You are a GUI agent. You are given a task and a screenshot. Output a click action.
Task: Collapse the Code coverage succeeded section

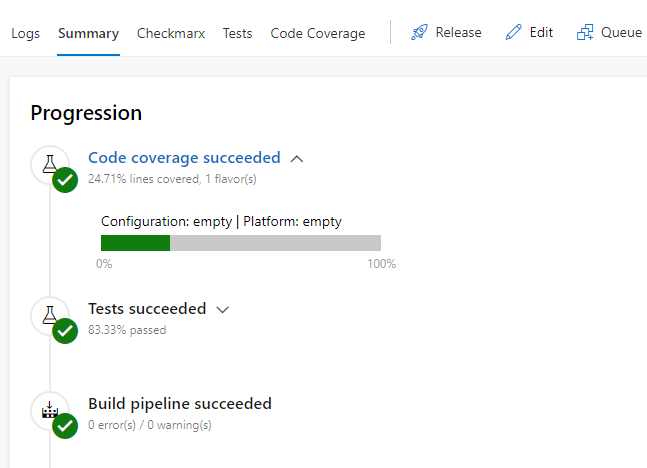point(297,159)
